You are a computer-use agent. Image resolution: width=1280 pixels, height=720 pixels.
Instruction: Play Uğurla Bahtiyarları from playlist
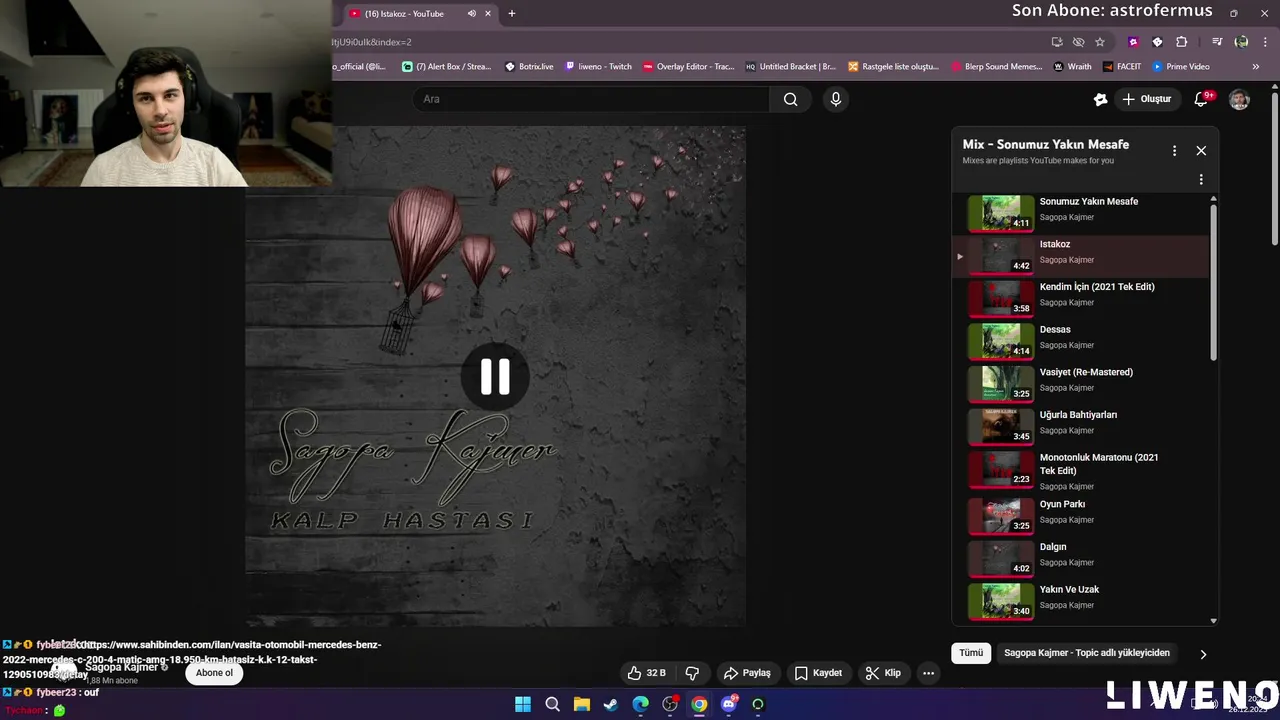coord(1082,425)
